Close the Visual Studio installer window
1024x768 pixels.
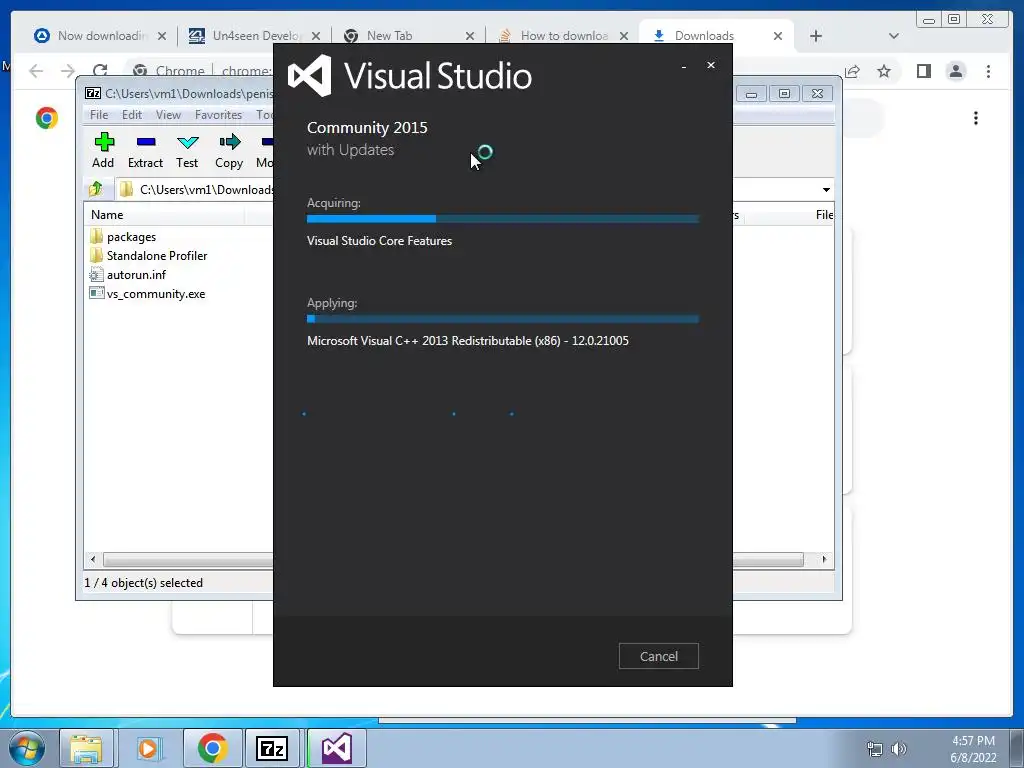click(x=711, y=65)
